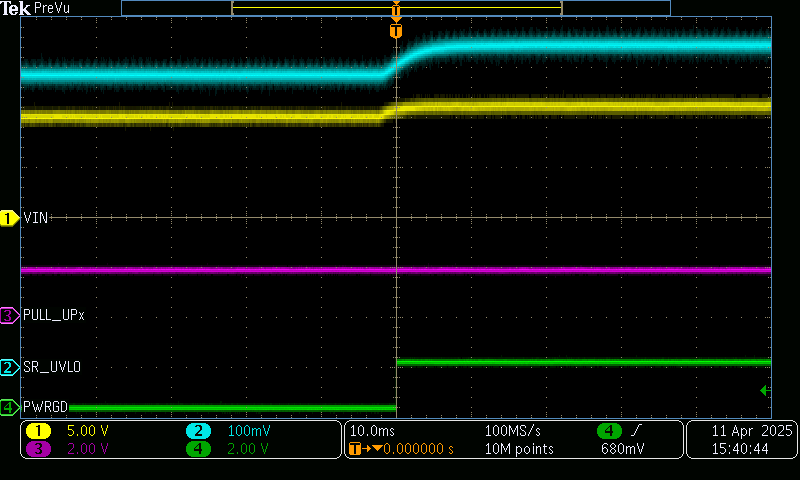
Task: Click the record overview bar at top
Action: [396, 8]
